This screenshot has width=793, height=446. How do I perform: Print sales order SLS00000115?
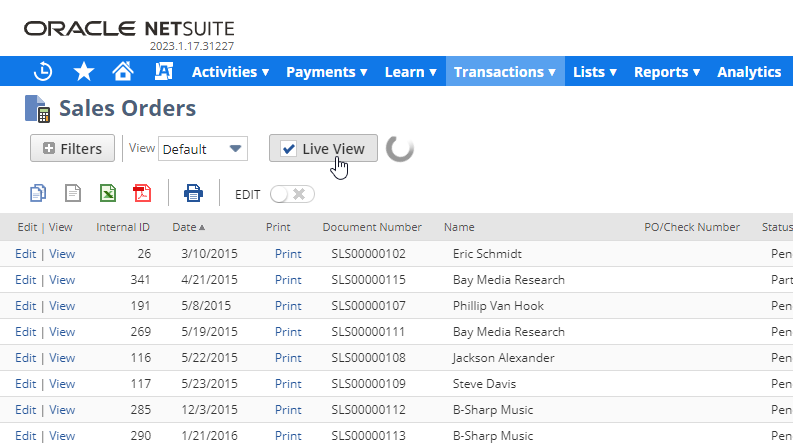288,280
